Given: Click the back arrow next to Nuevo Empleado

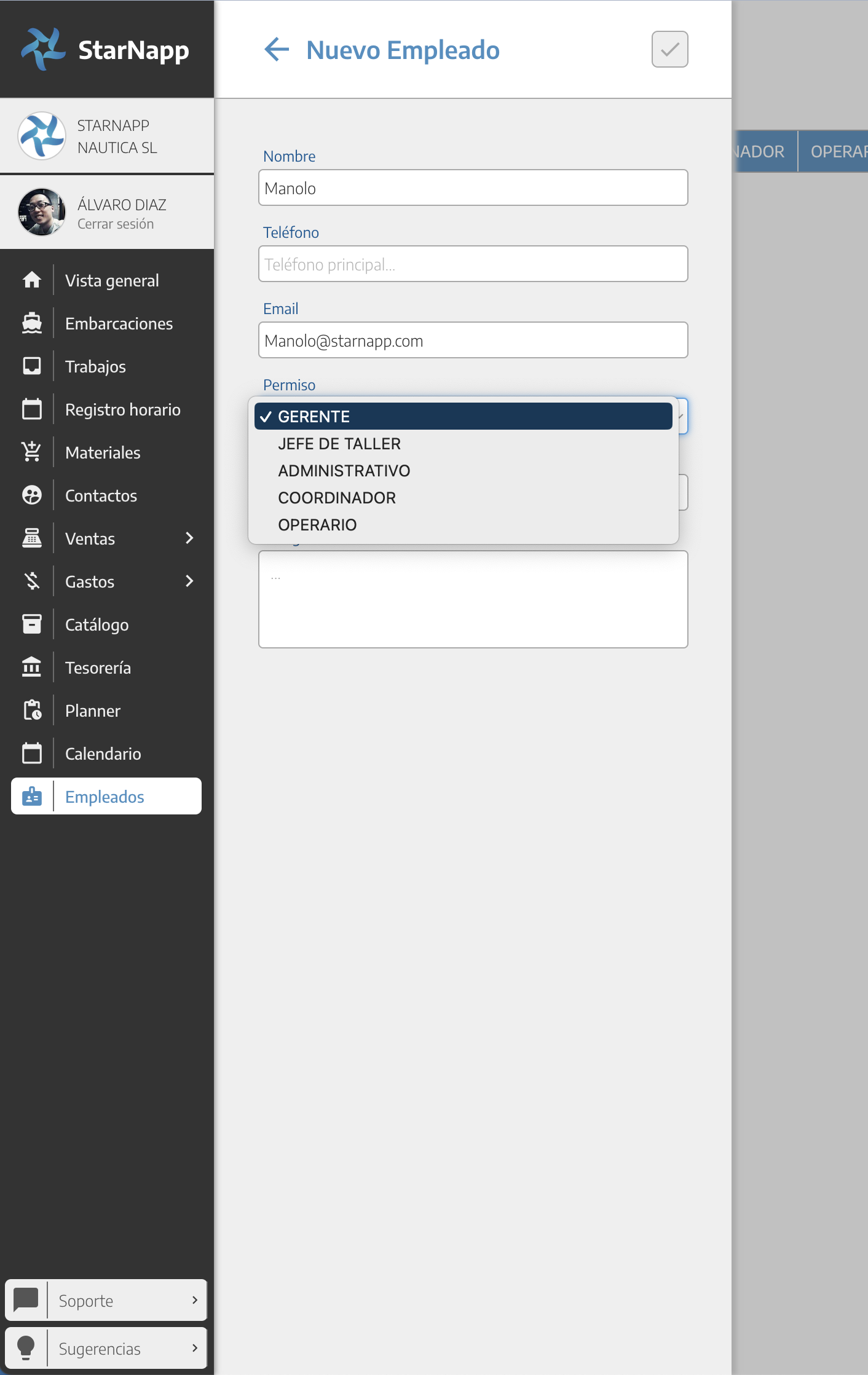Looking at the screenshot, I should (277, 50).
